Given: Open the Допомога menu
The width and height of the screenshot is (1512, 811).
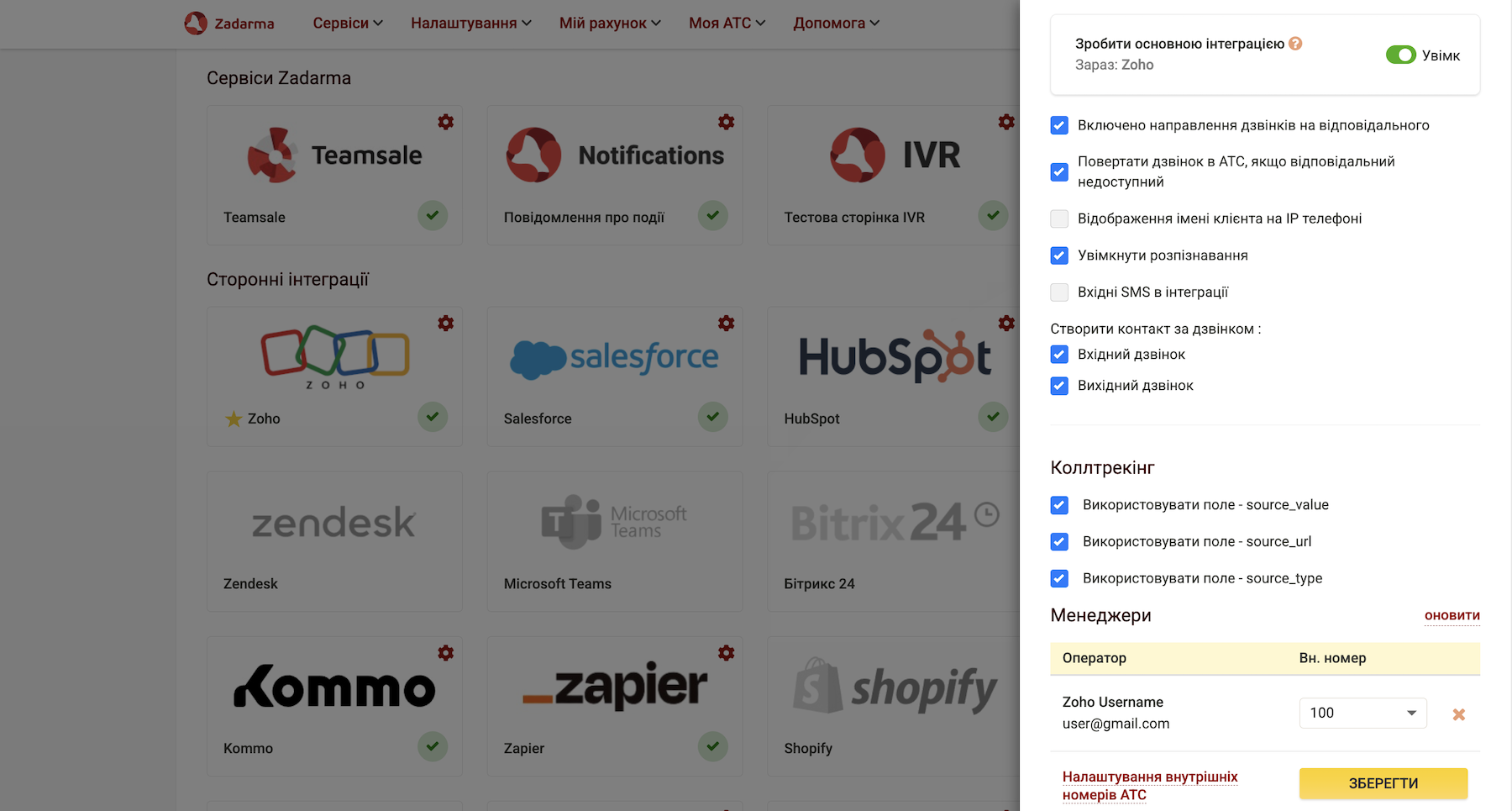Looking at the screenshot, I should [x=837, y=23].
